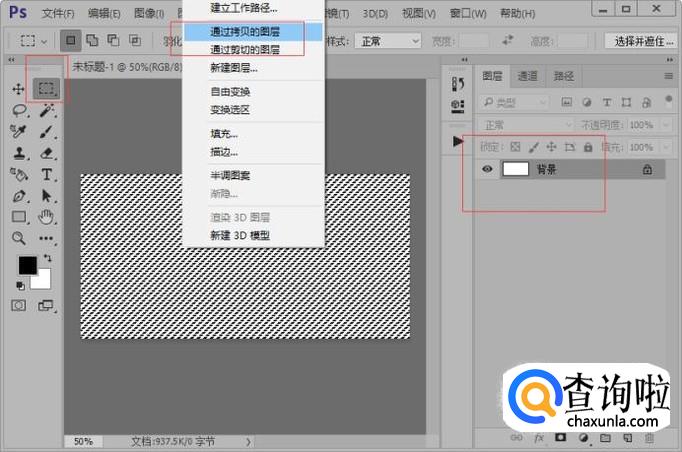This screenshot has width=682, height=452.
Task: Add a layer mask
Action: (560, 437)
